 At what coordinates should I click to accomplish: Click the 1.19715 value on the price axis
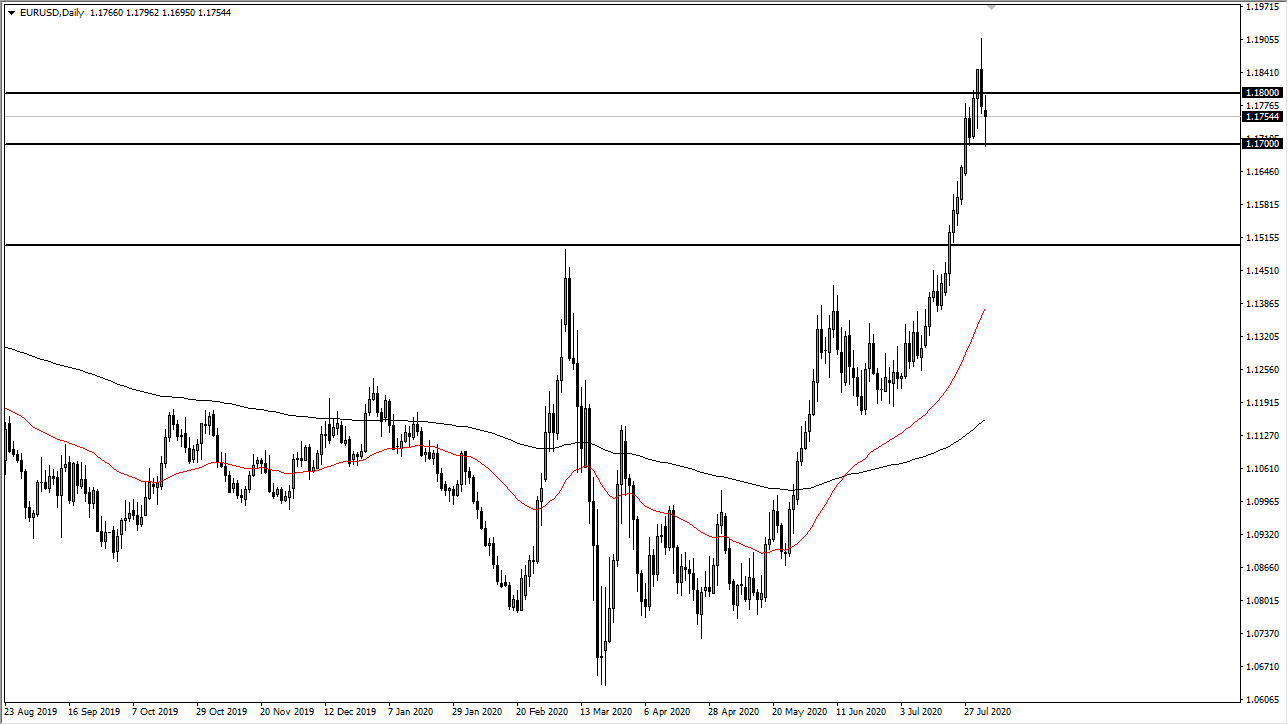click(1262, 7)
